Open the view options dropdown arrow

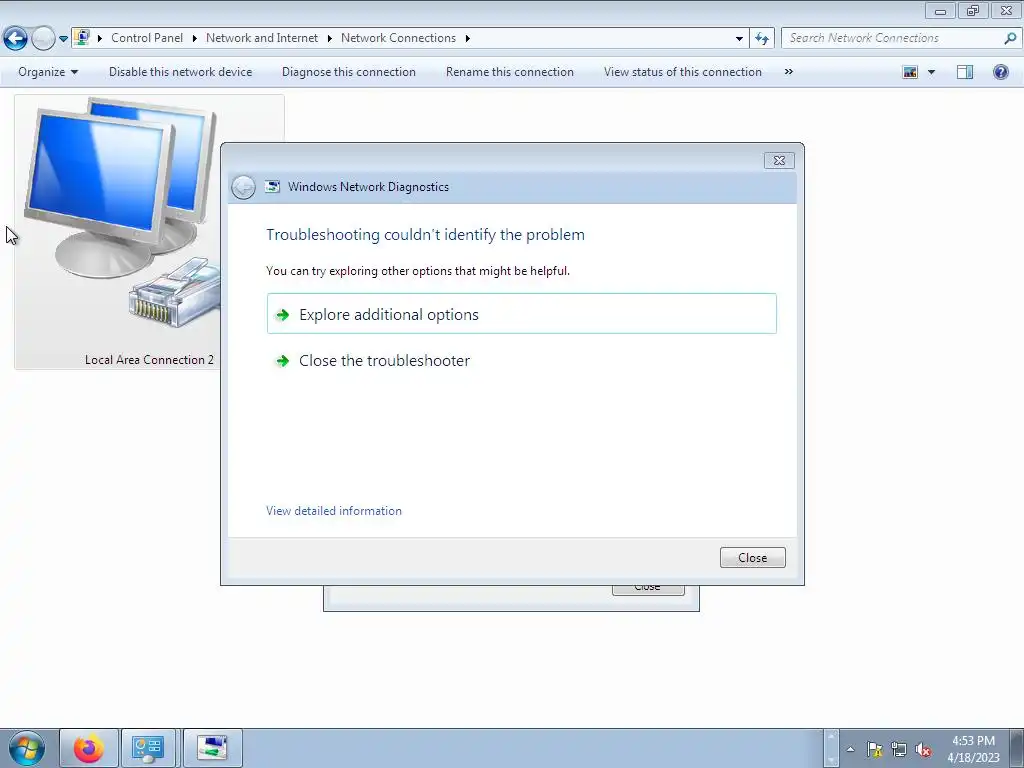(931, 72)
